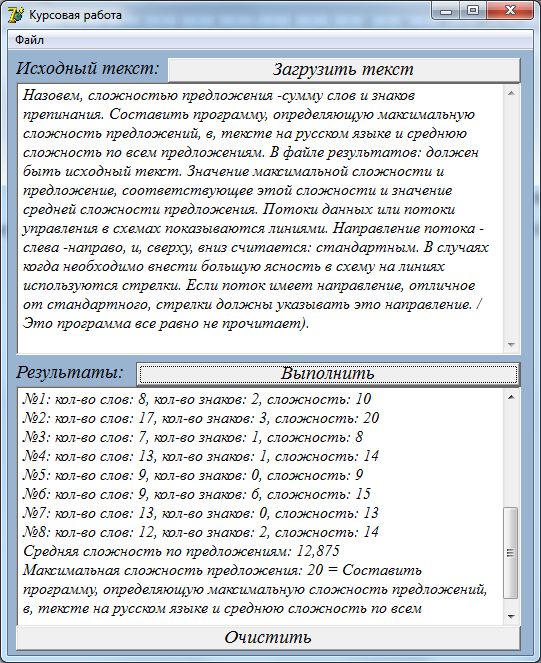This screenshot has height=663, width=541.
Task: Click inside the source text field
Action: pyautogui.click(x=261, y=219)
